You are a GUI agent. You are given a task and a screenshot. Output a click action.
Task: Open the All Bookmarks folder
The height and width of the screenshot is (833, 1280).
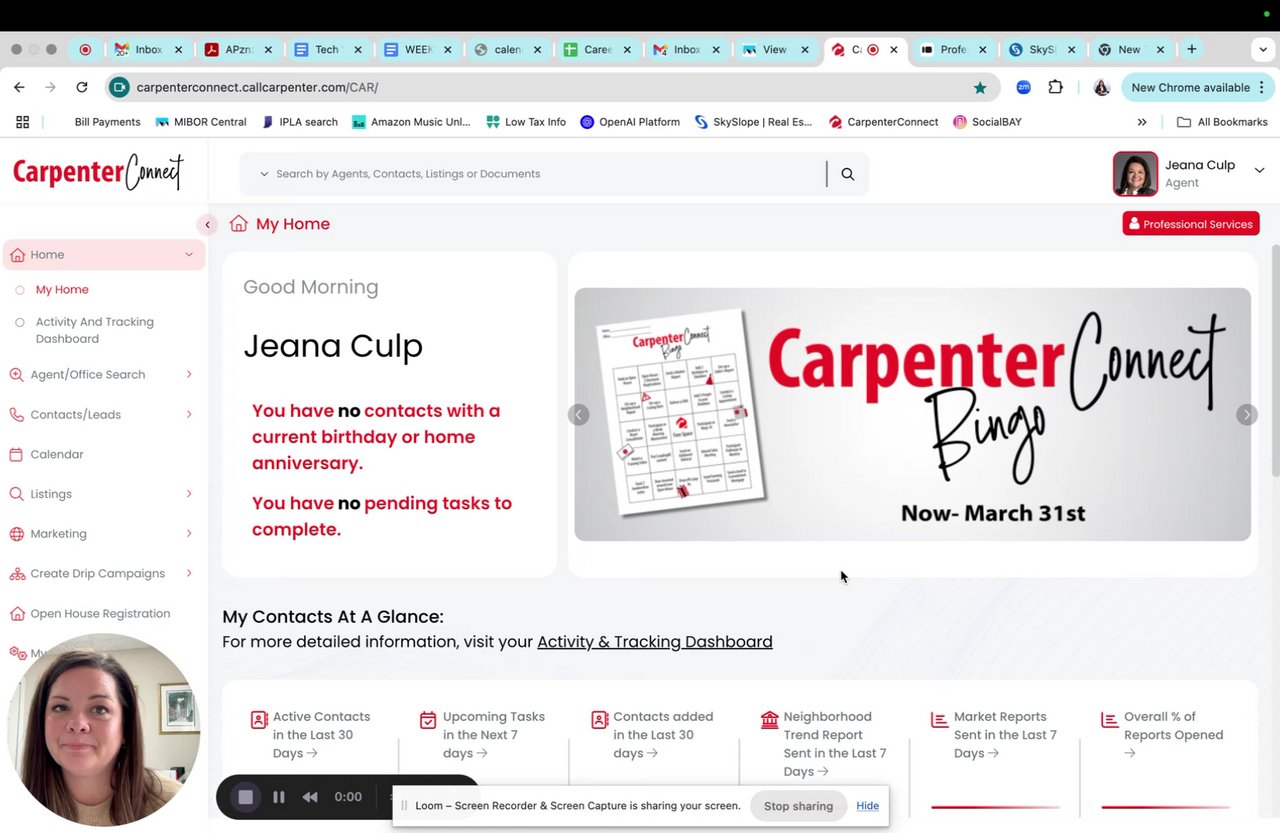(x=1222, y=122)
